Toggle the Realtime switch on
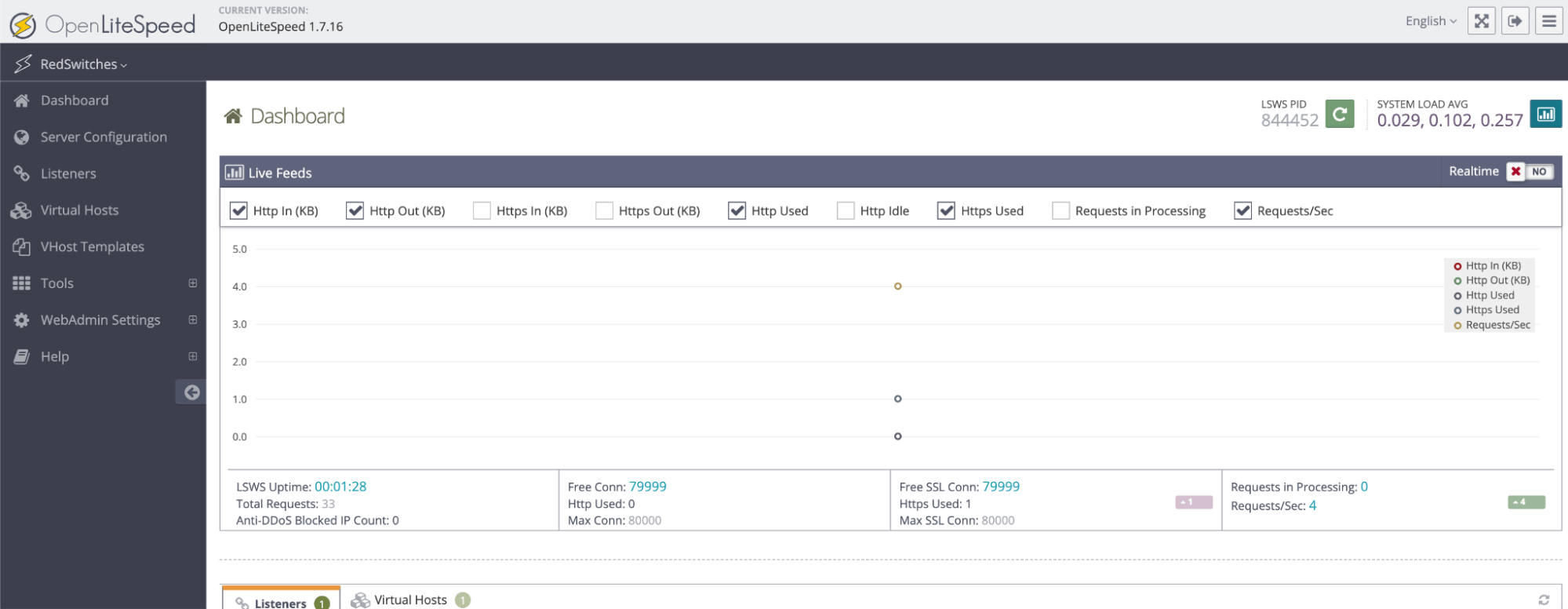This screenshot has height=609, width=1568. (1530, 172)
